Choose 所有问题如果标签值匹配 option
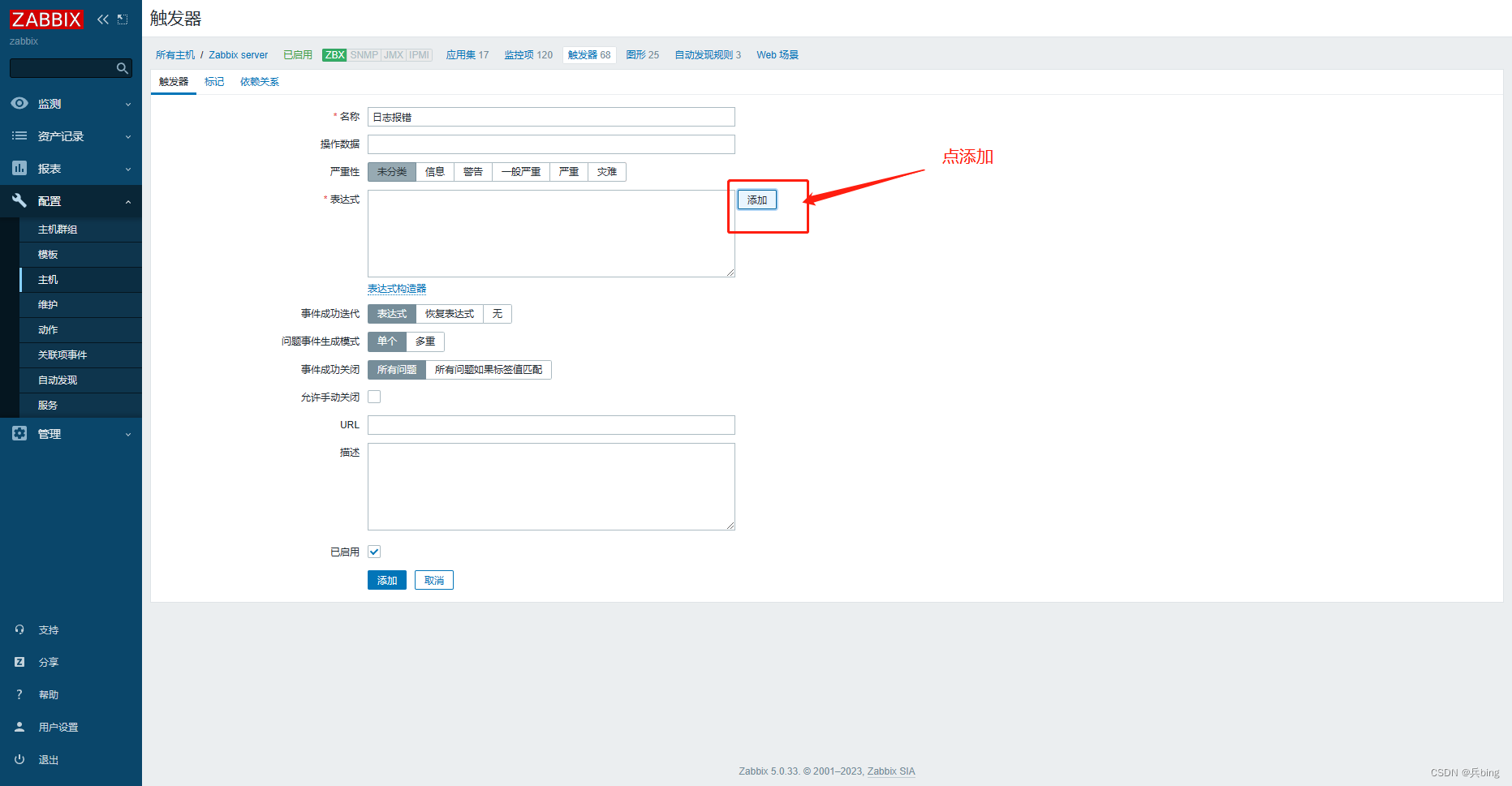Screen dimensions: 1512x786 click(489, 370)
